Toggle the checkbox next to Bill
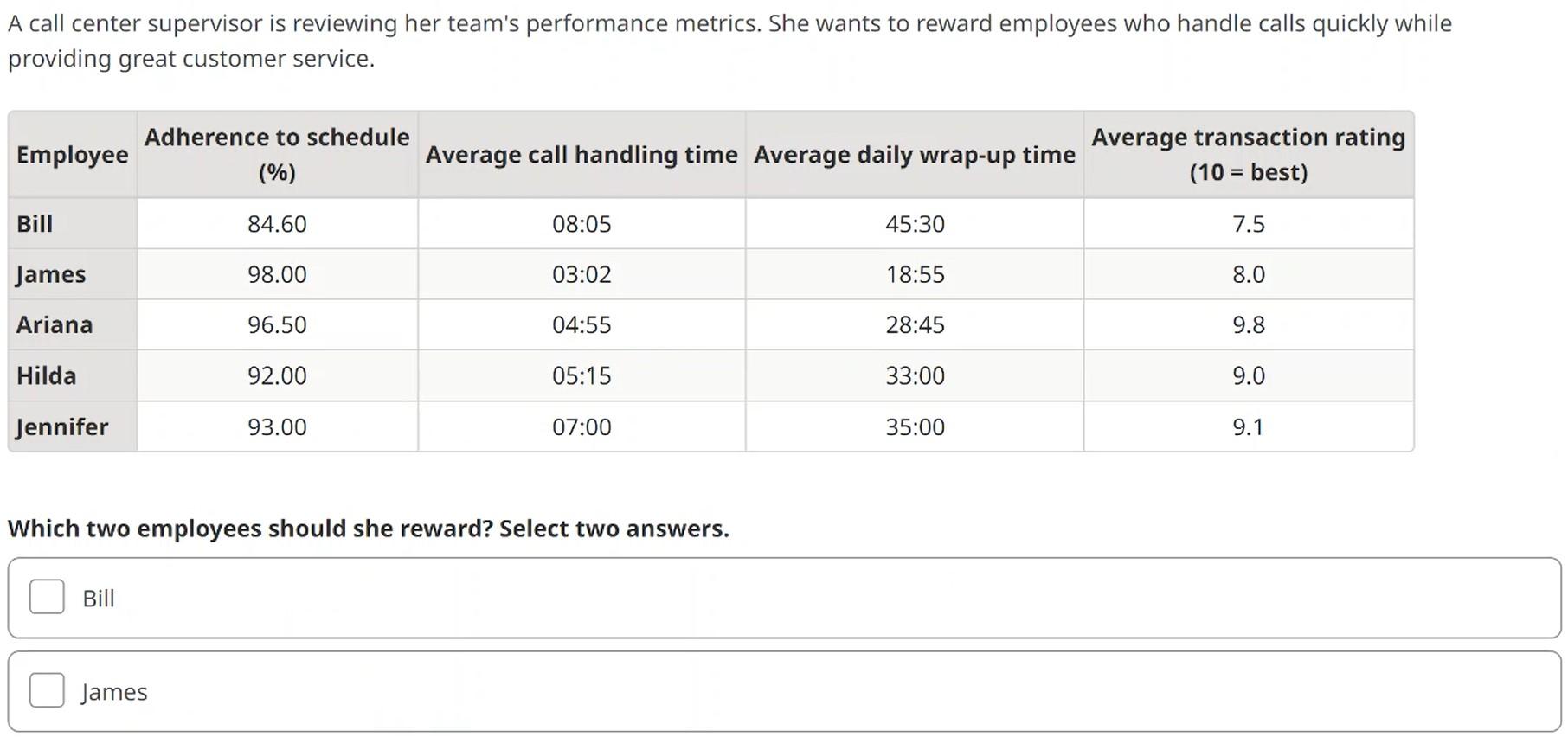 pyautogui.click(x=46, y=597)
